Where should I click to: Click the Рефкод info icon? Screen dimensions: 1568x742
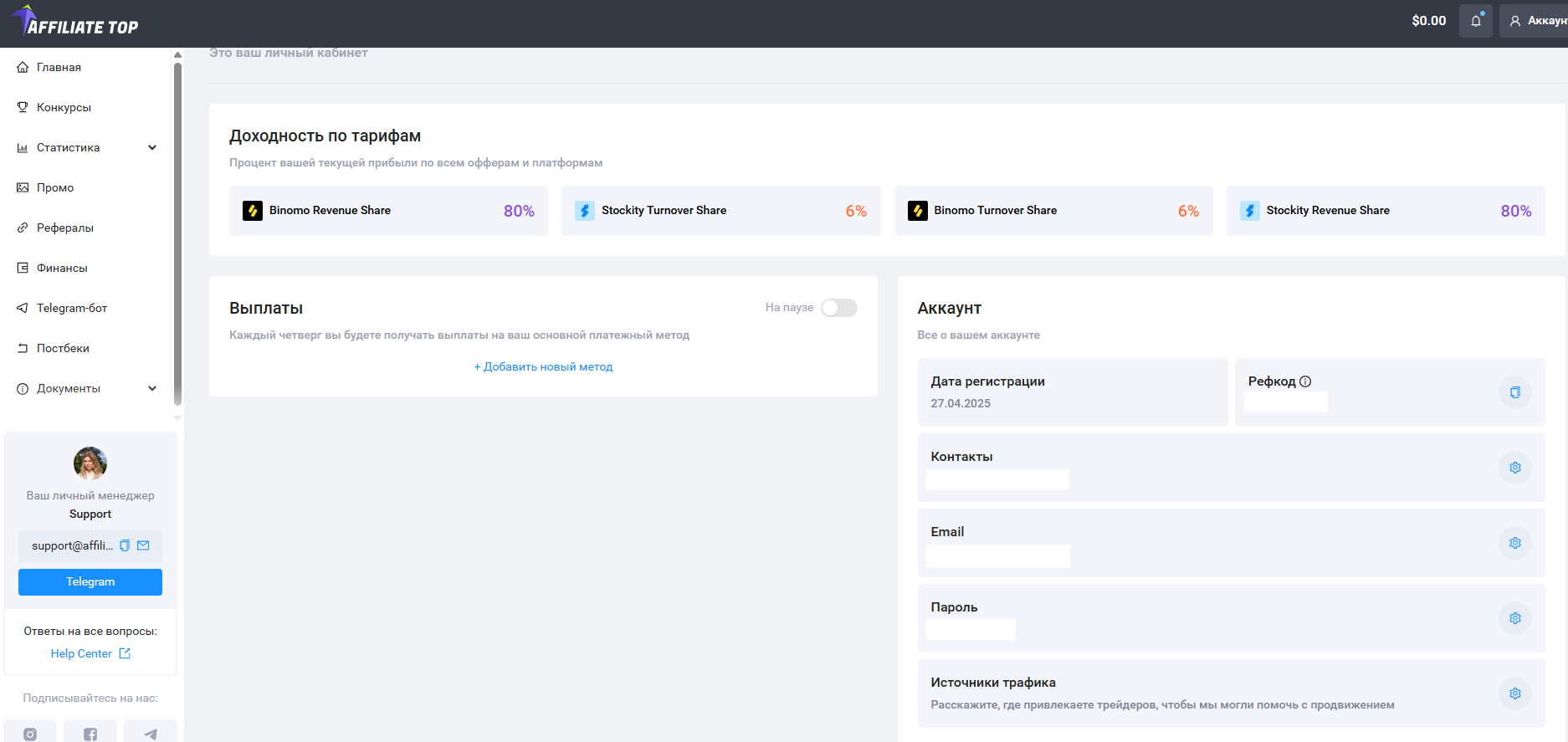point(1305,381)
